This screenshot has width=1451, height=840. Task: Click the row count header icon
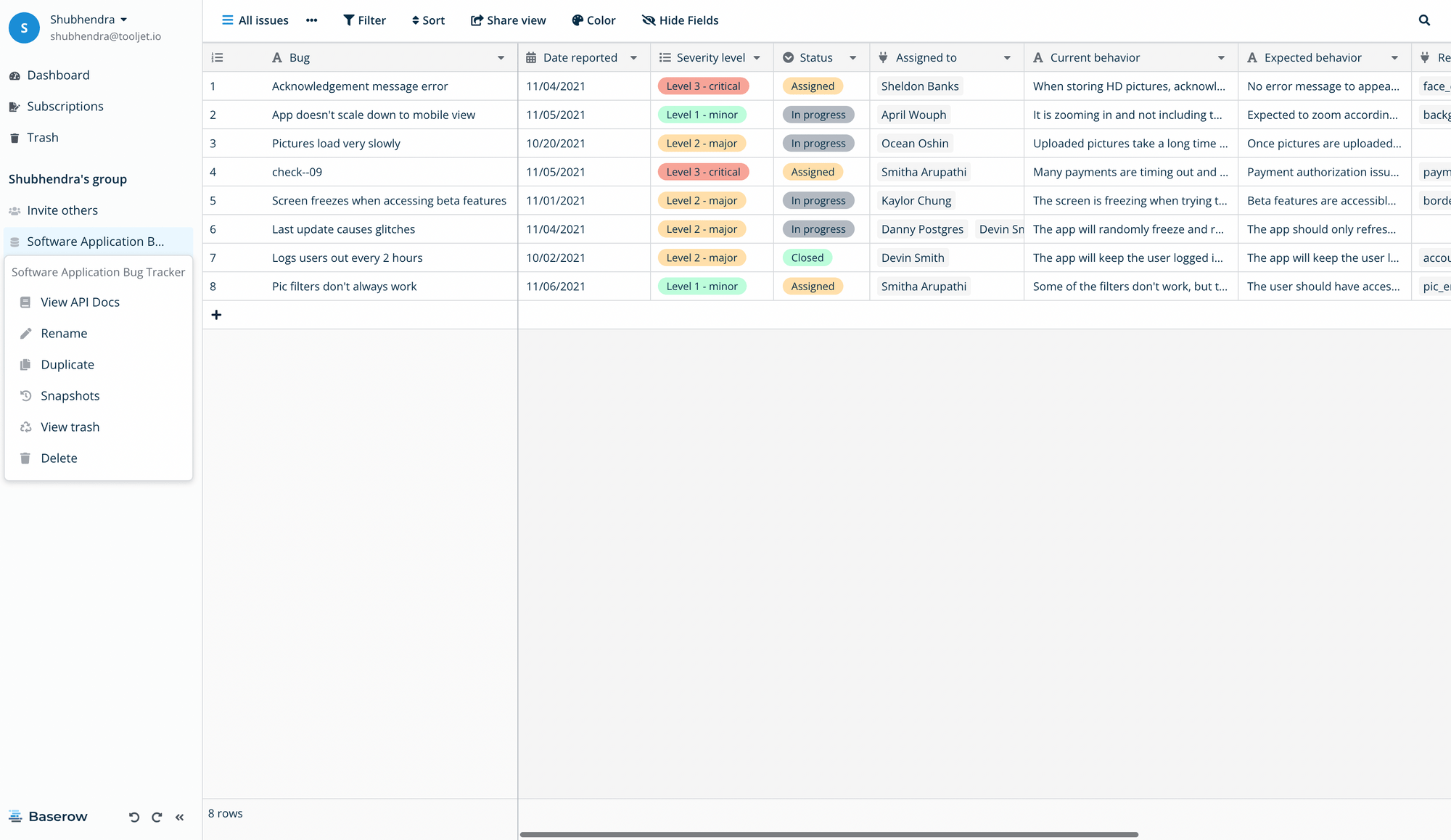point(217,57)
